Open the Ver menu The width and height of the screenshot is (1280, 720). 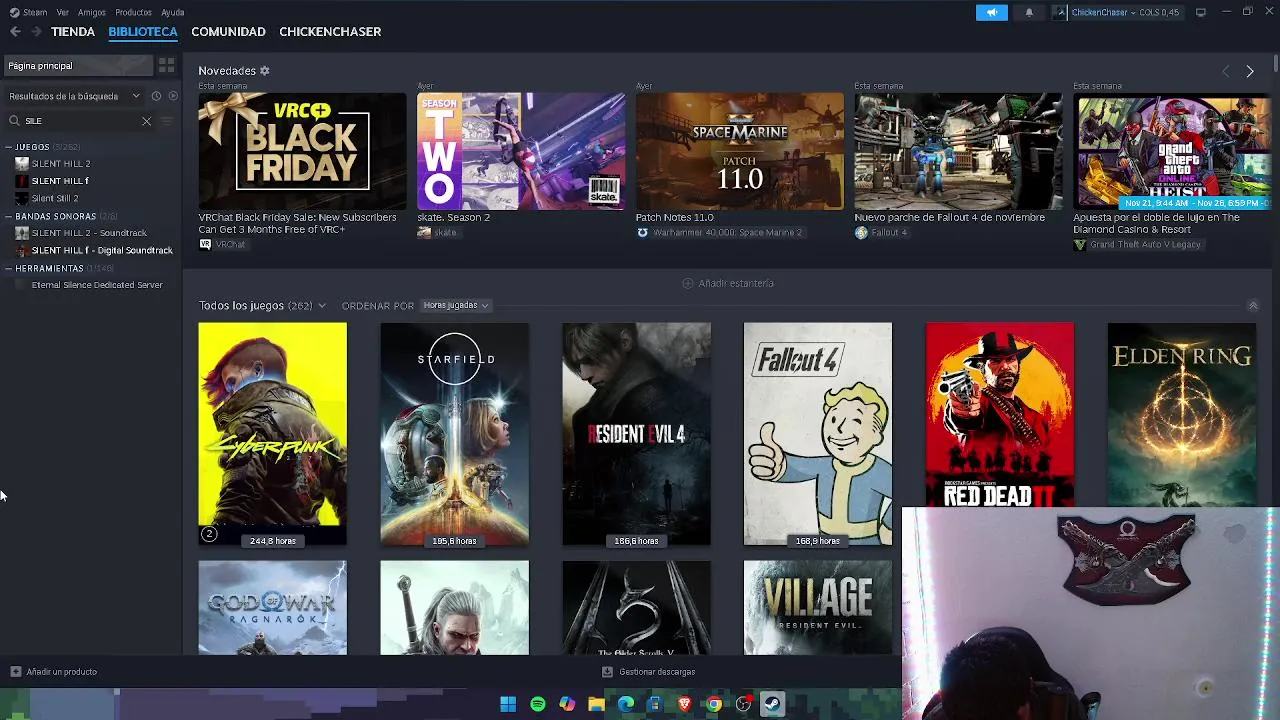[x=63, y=13]
